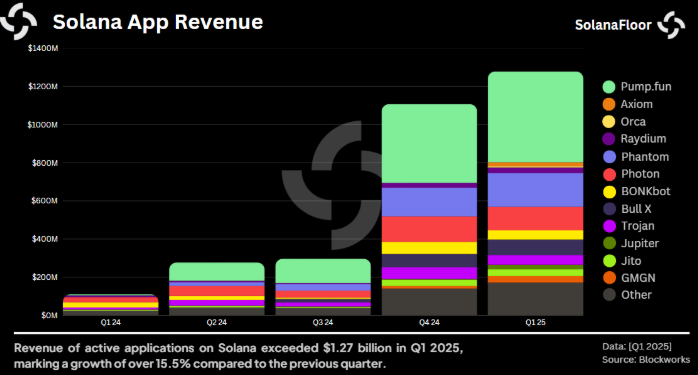Image resolution: width=698 pixels, height=375 pixels.
Task: Select the Jupiter legend label text
Action: click(x=640, y=243)
